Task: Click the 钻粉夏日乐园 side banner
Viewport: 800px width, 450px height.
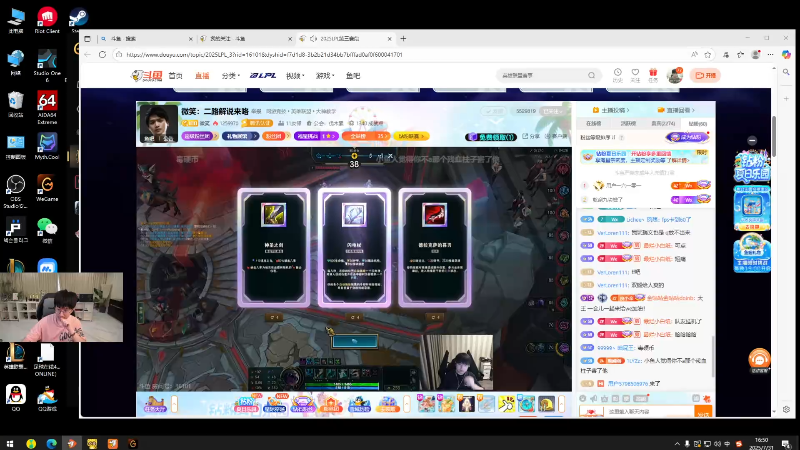Action: pyautogui.click(x=752, y=166)
